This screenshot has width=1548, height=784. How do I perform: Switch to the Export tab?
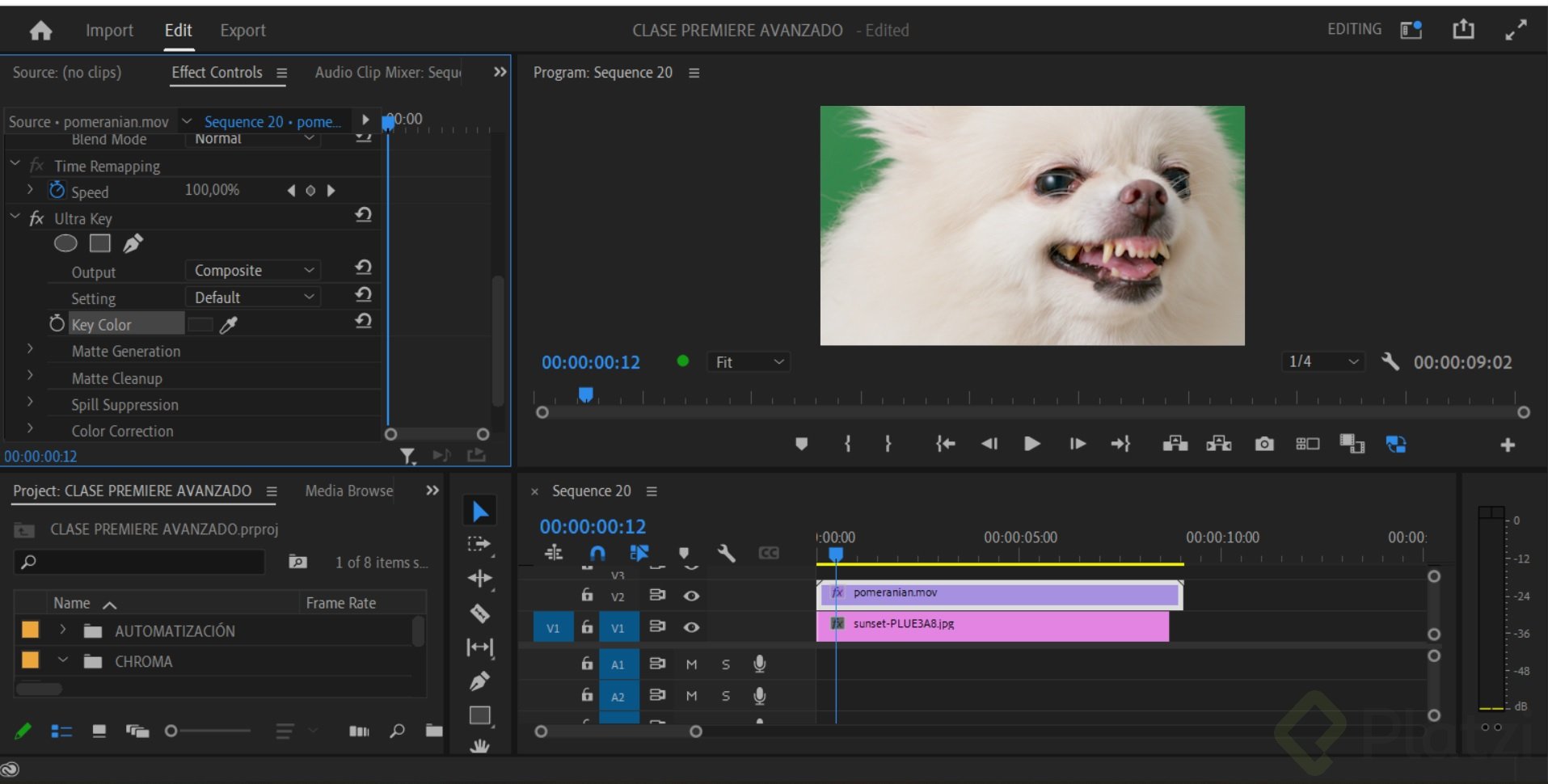(x=243, y=31)
